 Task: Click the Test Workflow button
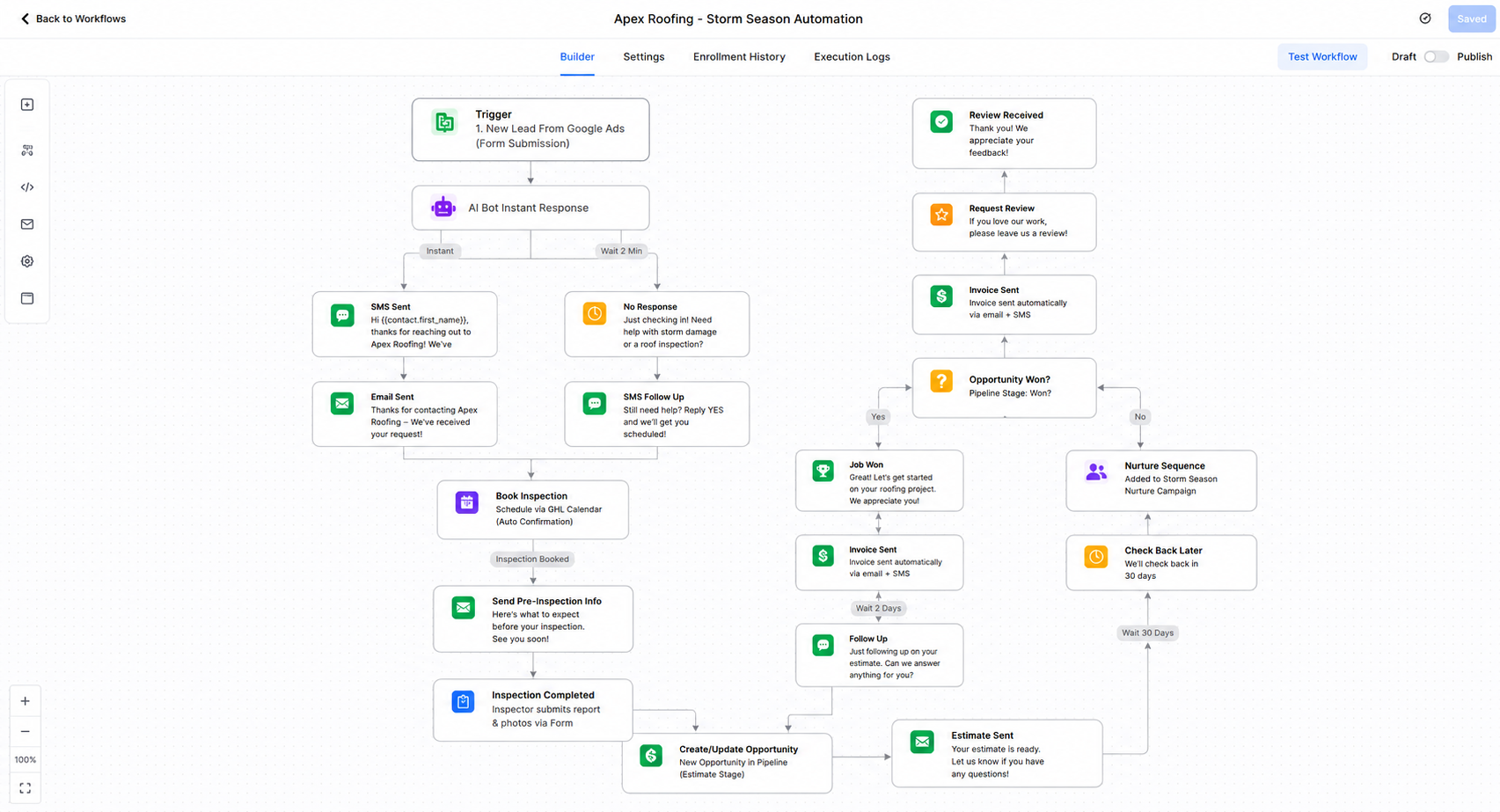click(x=1322, y=56)
